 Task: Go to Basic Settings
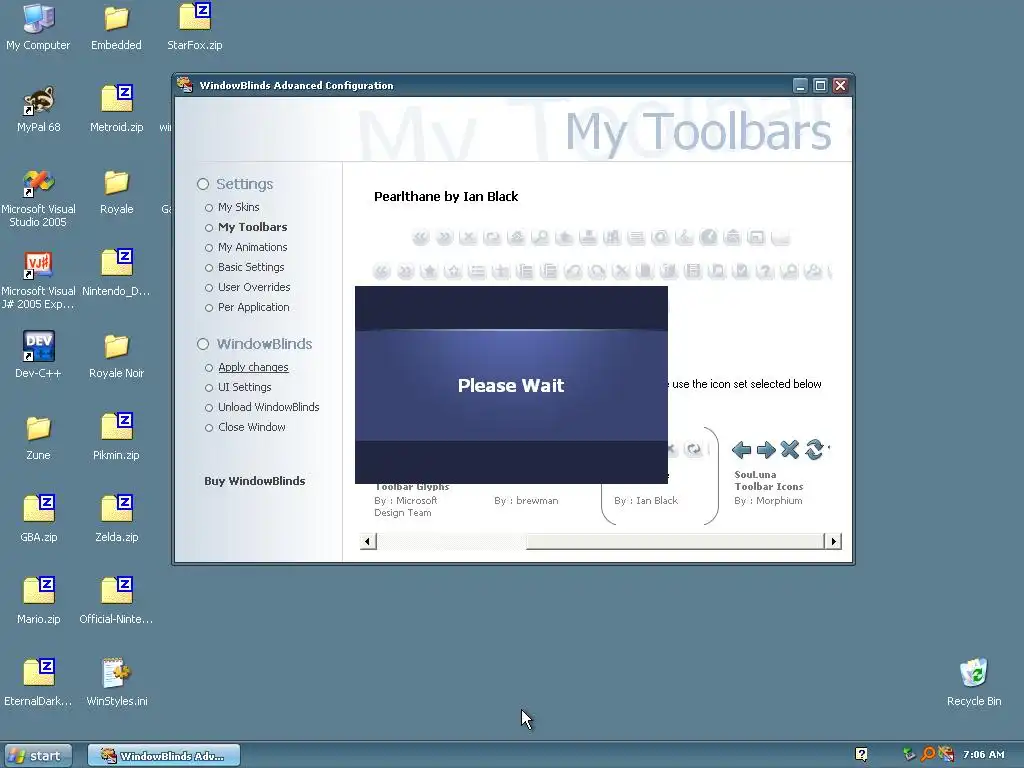click(x=251, y=267)
